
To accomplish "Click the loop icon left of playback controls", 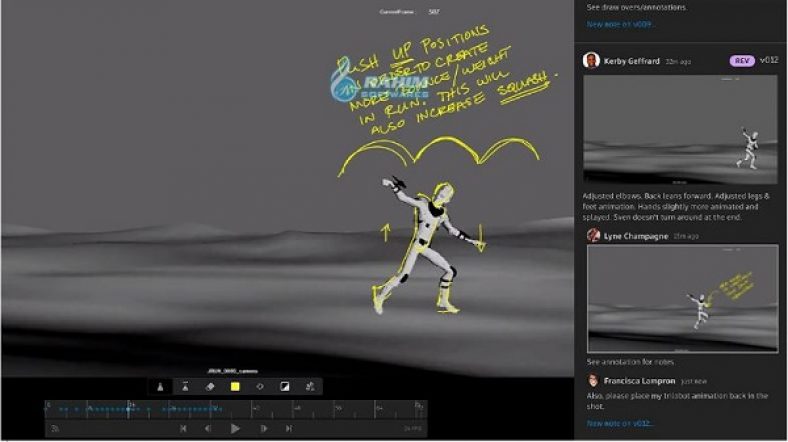I will [55, 428].
